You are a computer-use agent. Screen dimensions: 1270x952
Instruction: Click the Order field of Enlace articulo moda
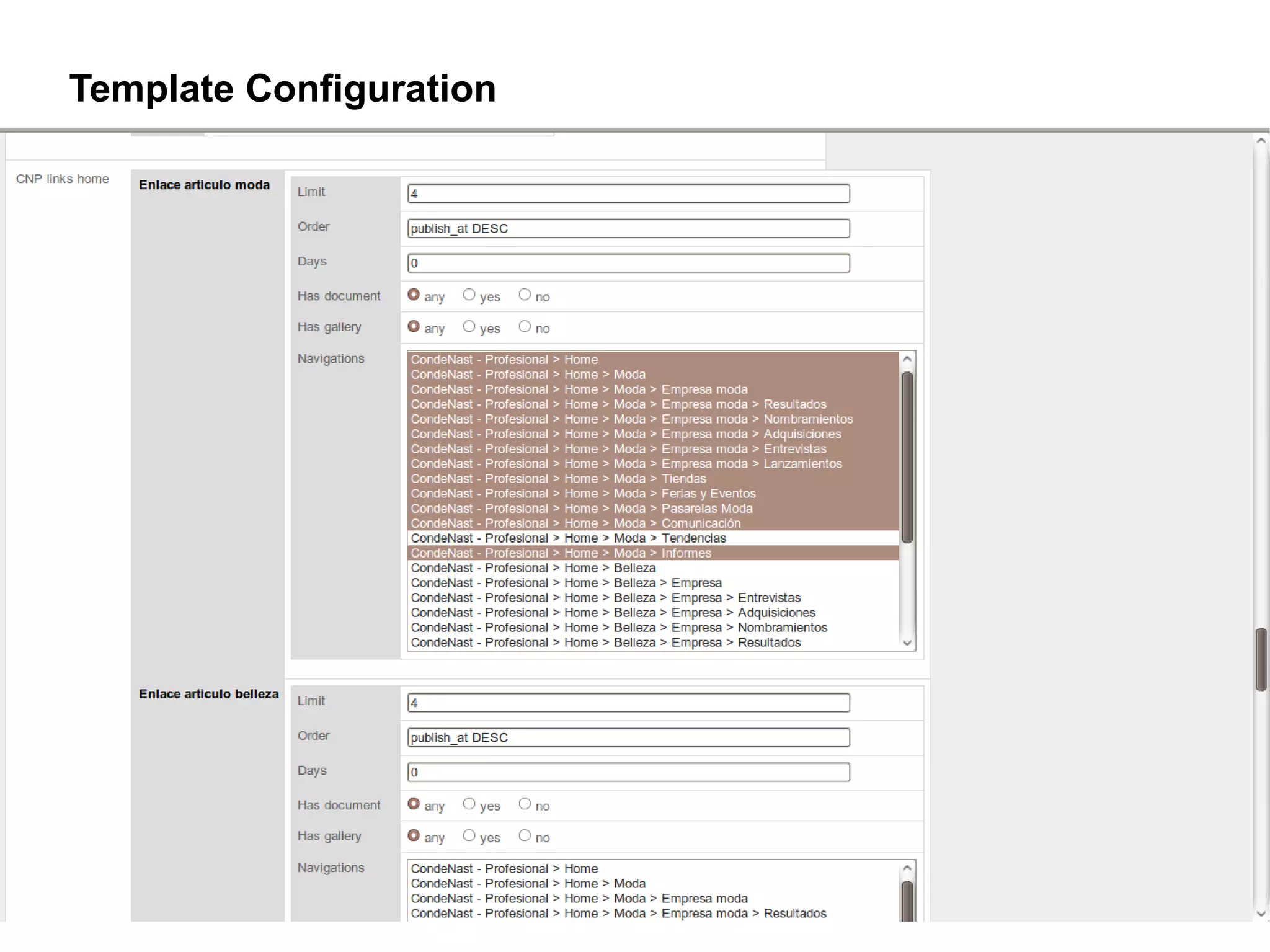(628, 228)
